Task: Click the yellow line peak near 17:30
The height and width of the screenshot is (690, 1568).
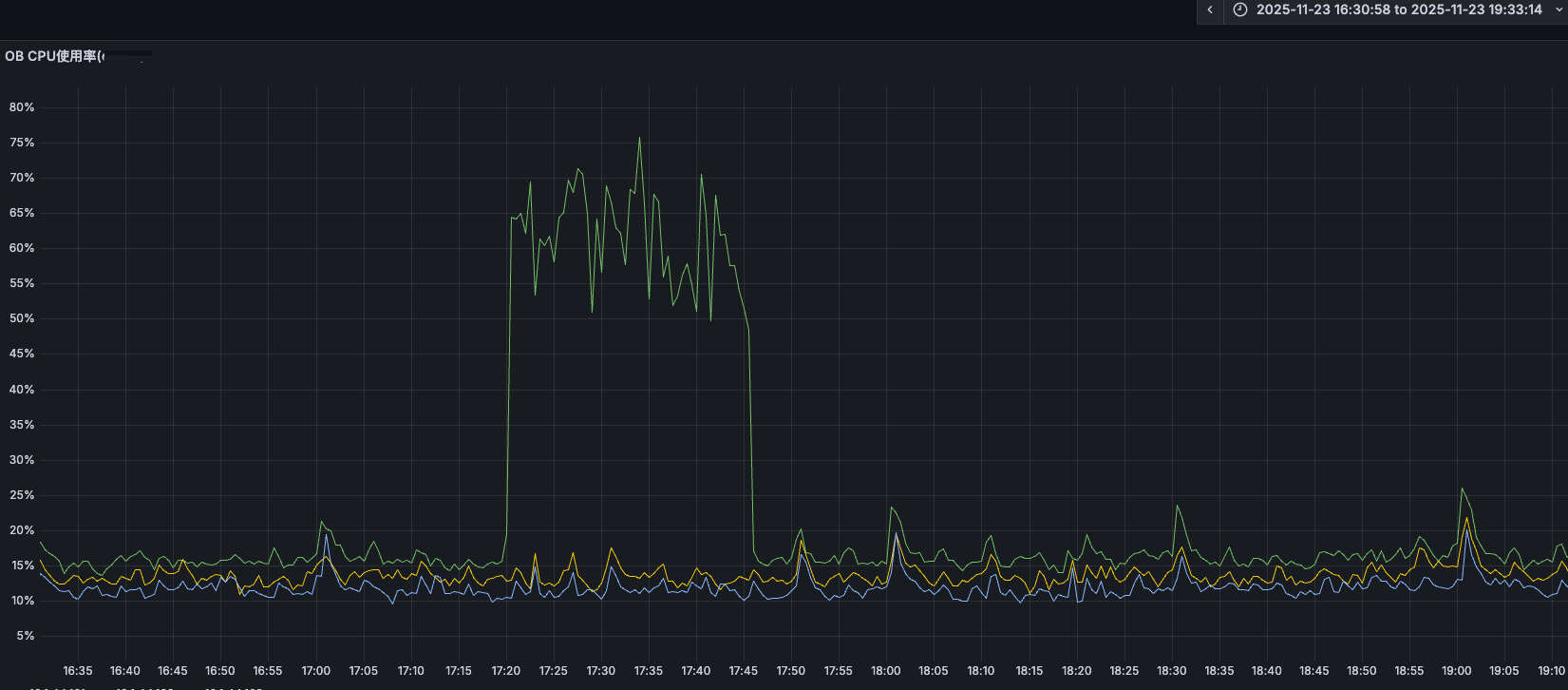Action: 611,549
